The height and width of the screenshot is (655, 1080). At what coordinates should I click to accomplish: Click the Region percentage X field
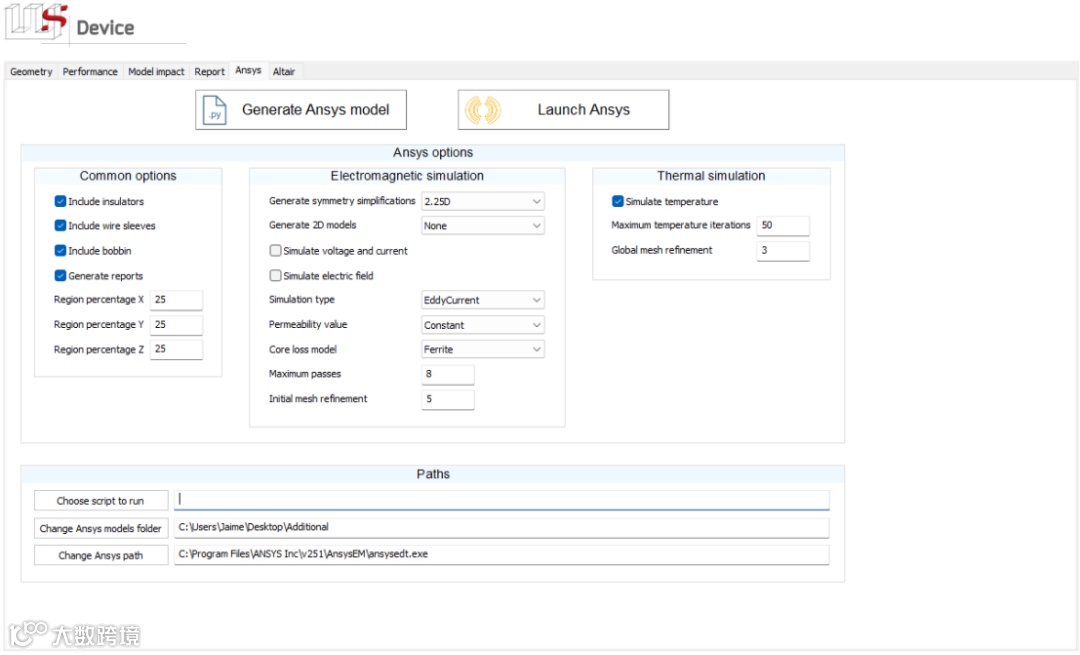[176, 300]
